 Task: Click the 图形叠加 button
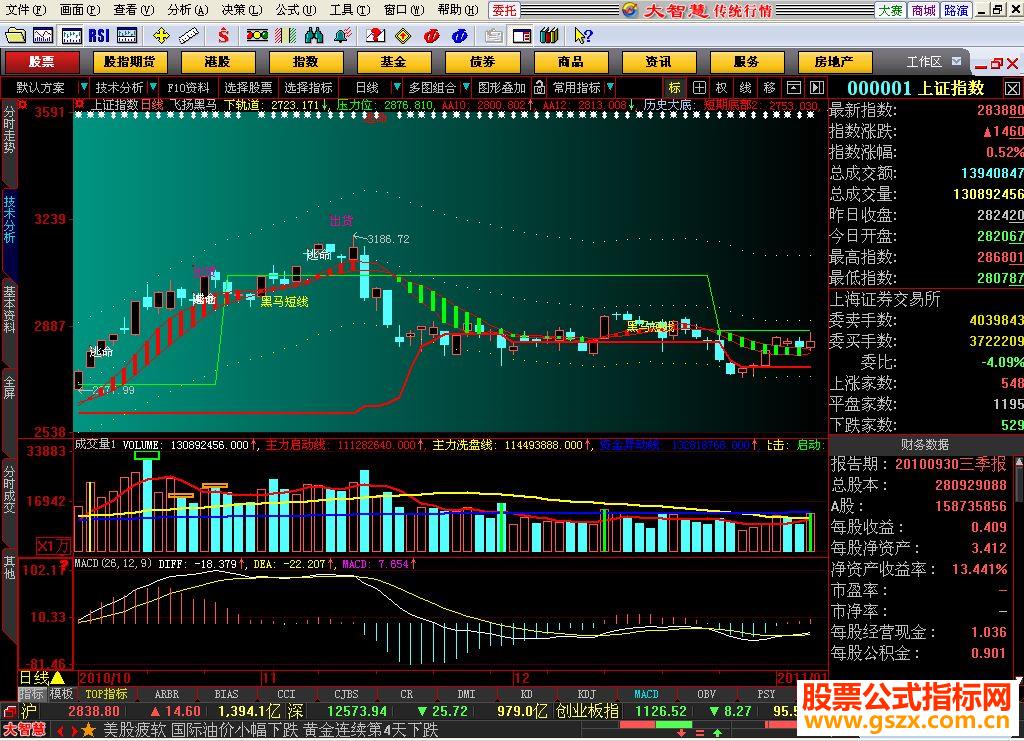[x=502, y=87]
